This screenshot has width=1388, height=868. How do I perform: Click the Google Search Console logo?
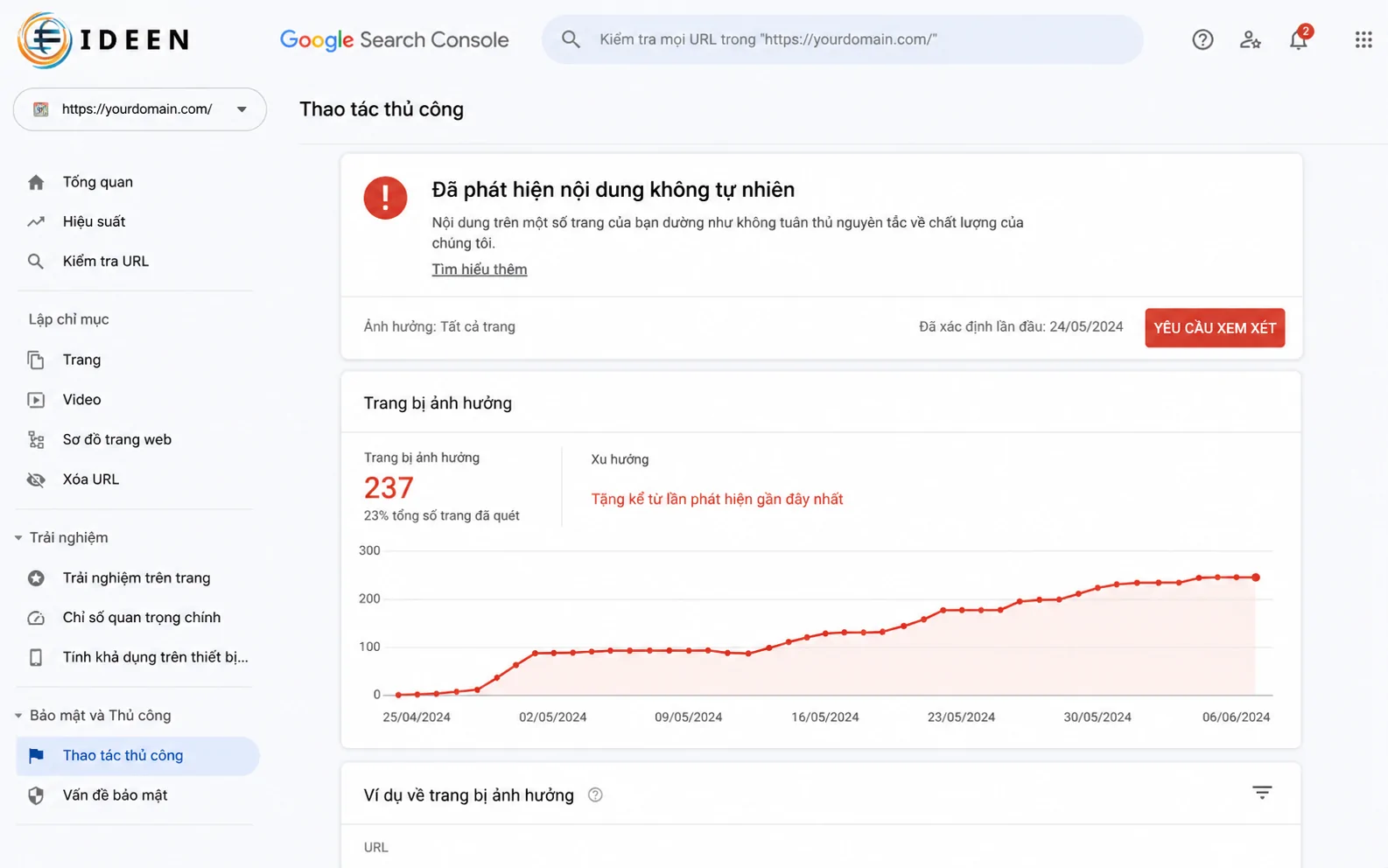[394, 39]
